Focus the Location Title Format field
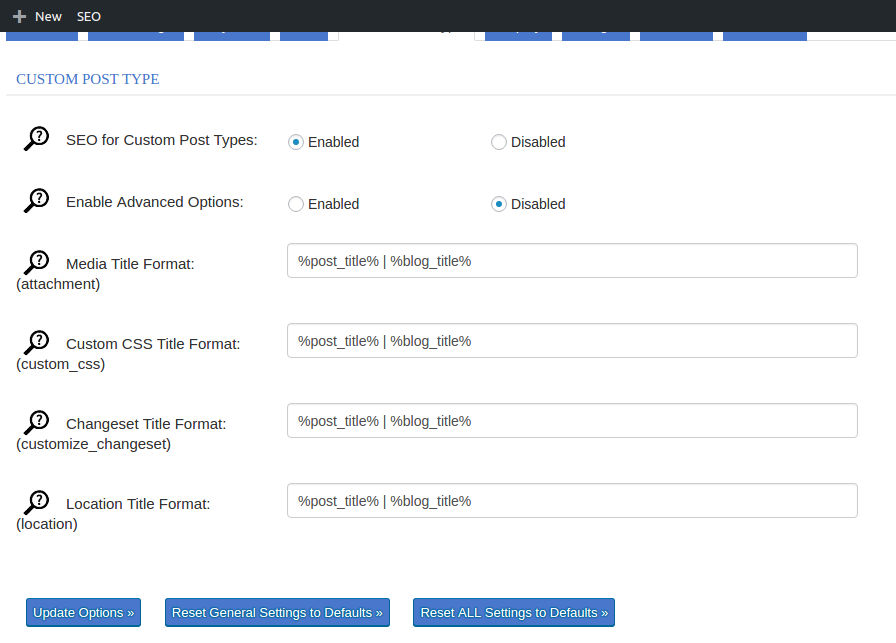 click(x=570, y=500)
